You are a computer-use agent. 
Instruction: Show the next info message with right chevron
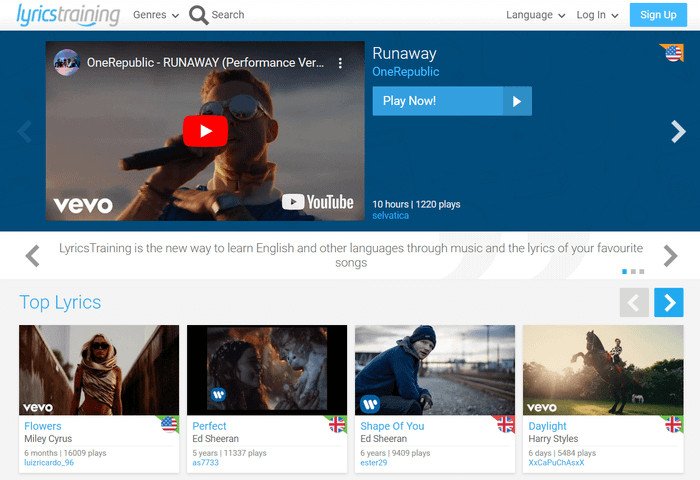coord(671,256)
